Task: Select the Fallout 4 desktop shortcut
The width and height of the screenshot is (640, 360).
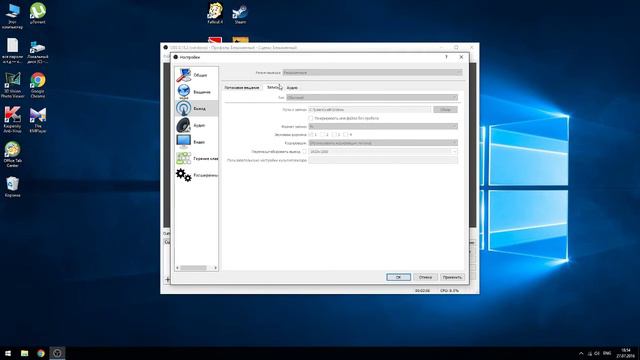Action: (x=215, y=13)
